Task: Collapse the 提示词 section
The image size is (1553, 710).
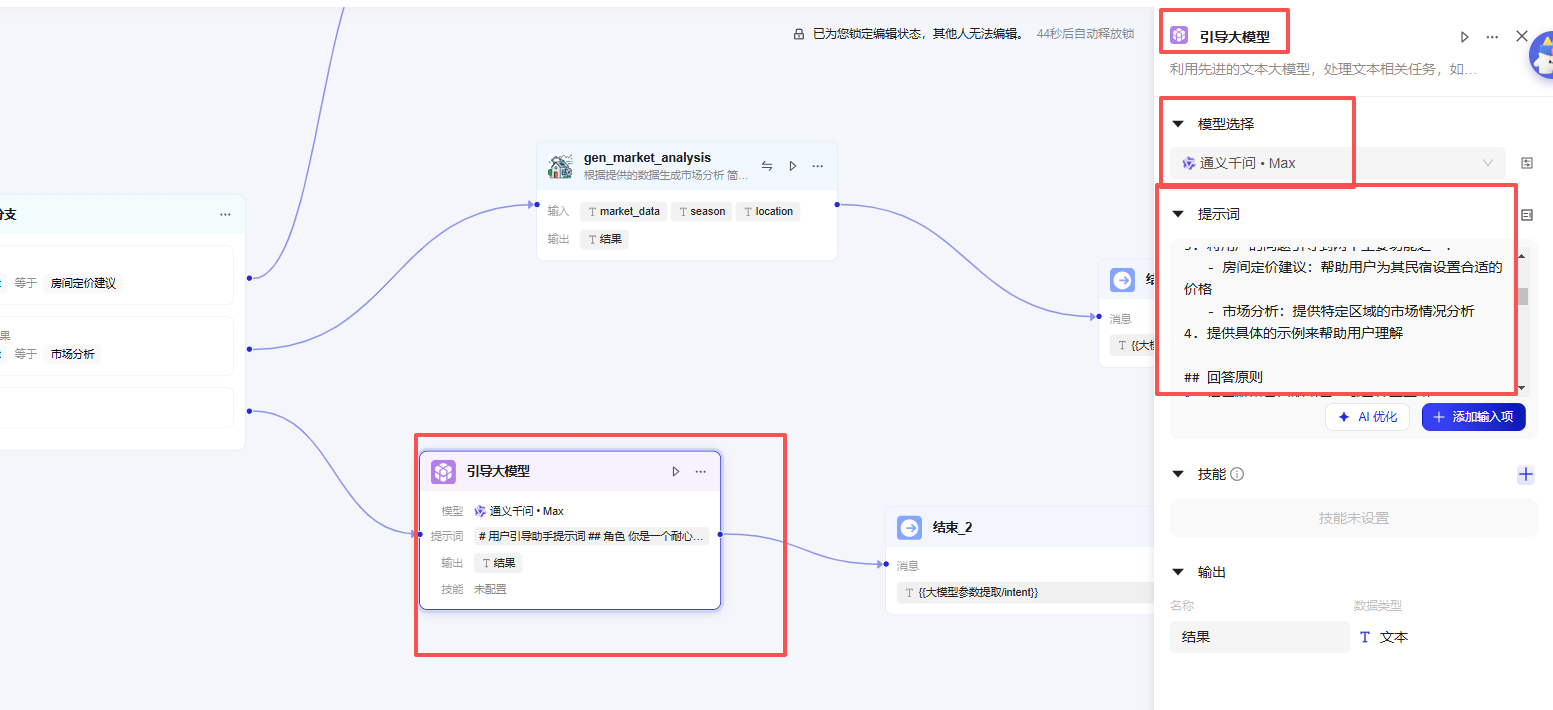Action: point(1178,214)
